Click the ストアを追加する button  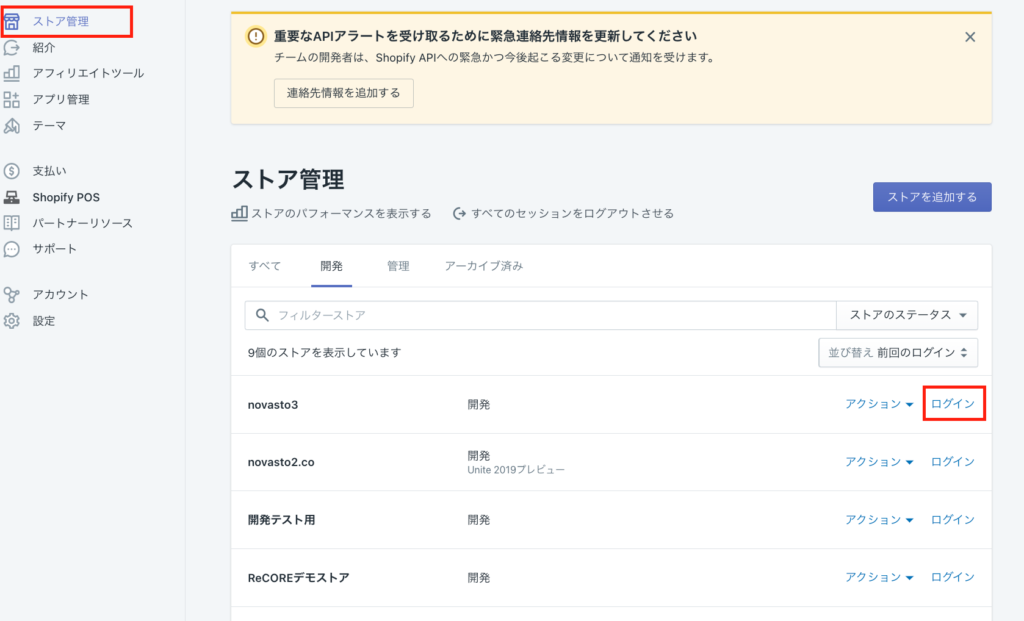(x=931, y=197)
